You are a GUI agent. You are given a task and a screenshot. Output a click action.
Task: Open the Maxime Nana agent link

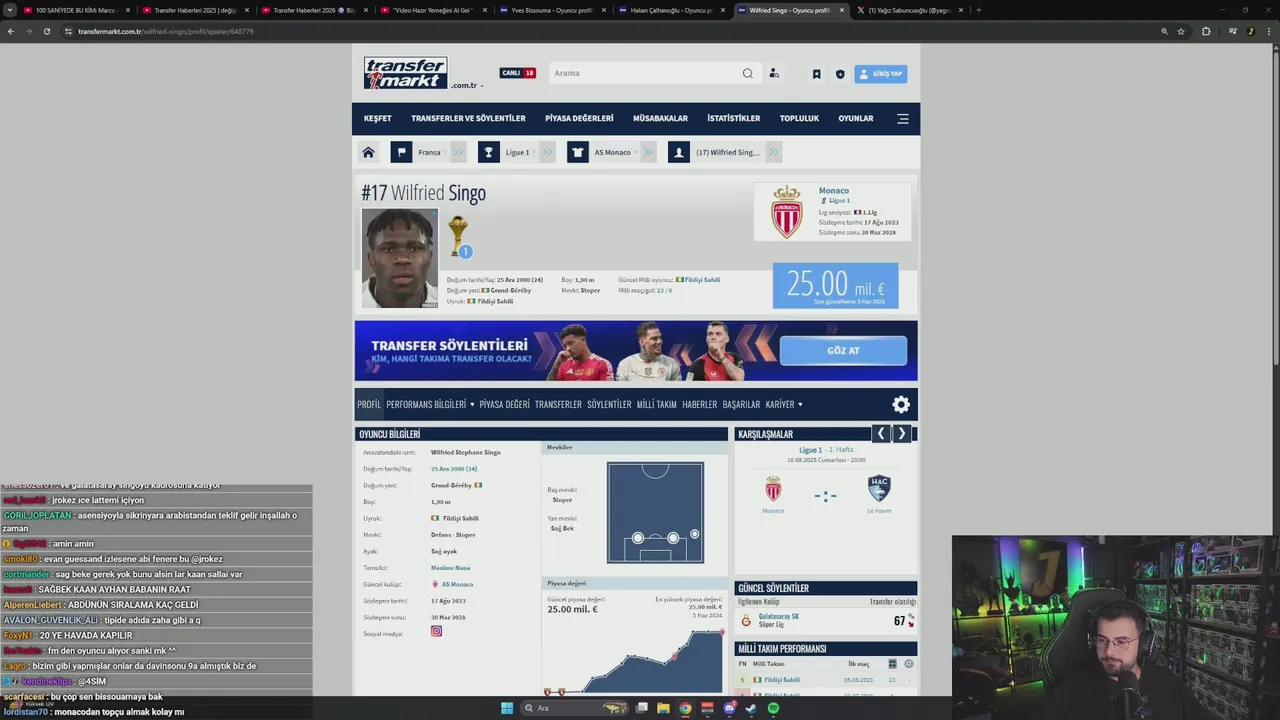450,567
